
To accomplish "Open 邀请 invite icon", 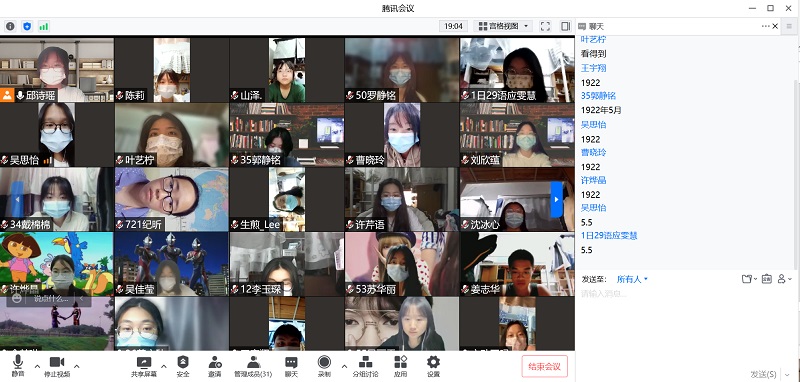I will [x=215, y=366].
